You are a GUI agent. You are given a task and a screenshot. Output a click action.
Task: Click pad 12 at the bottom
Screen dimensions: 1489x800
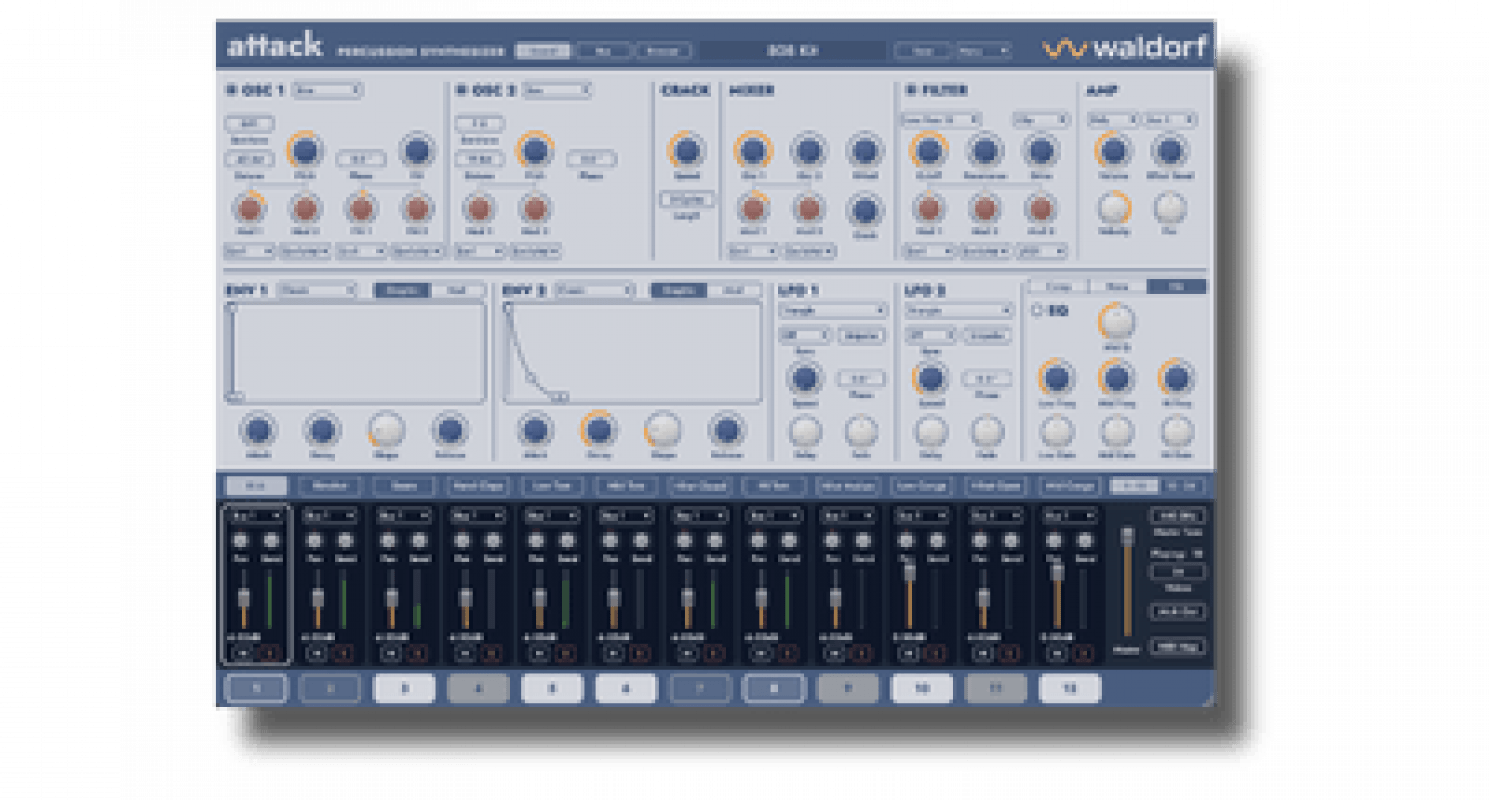point(1070,688)
